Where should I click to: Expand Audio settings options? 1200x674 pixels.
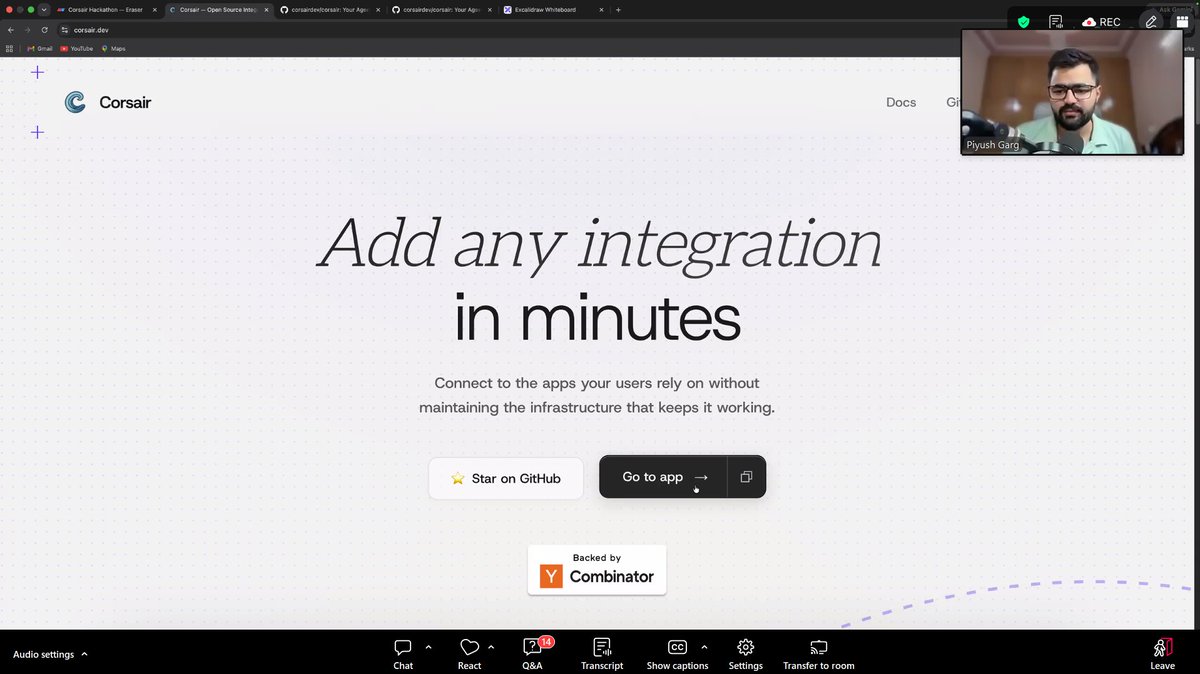pos(84,655)
